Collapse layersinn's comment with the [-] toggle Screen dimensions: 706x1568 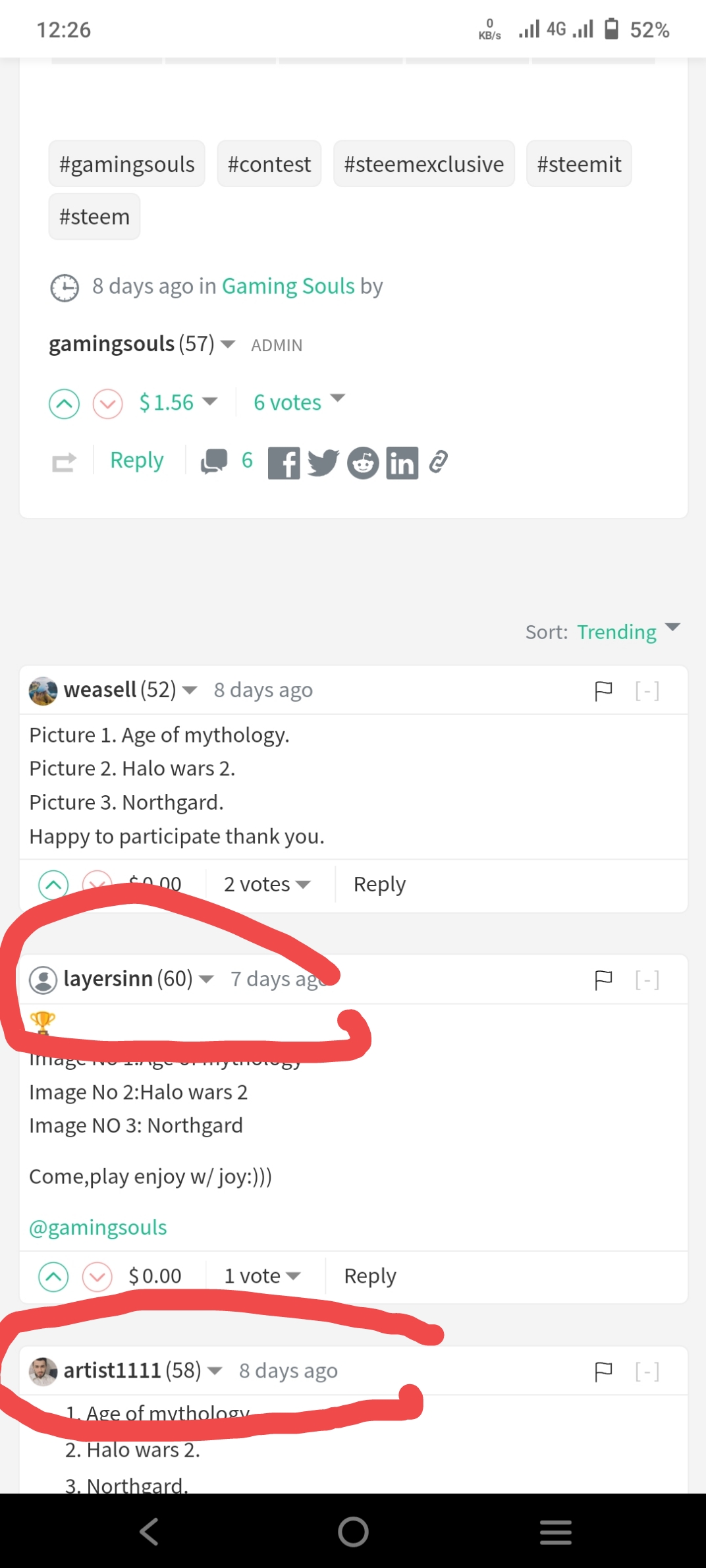point(647,980)
